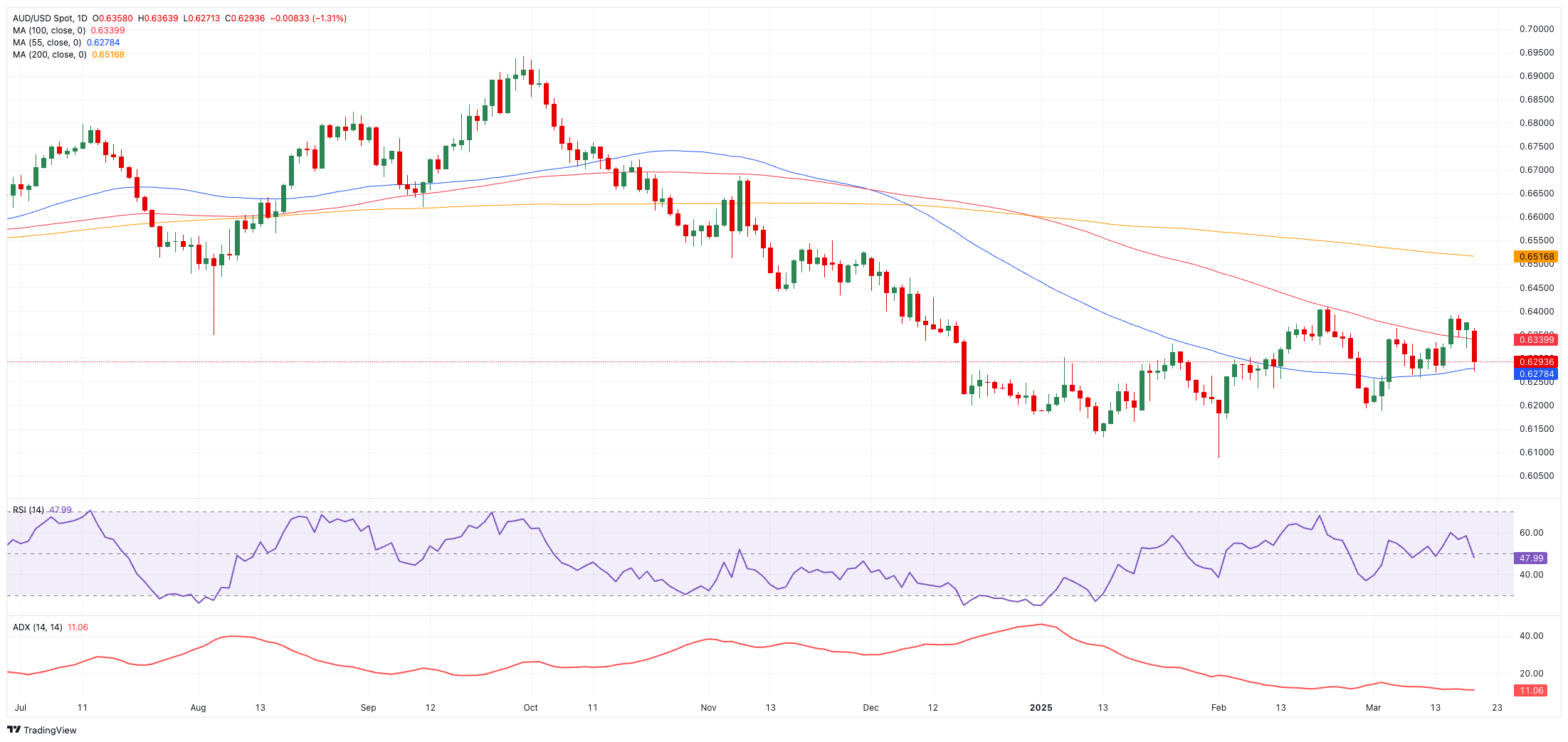Select the MA (55, close, 0) legend
This screenshot has height=742, width=1568.
[47, 43]
